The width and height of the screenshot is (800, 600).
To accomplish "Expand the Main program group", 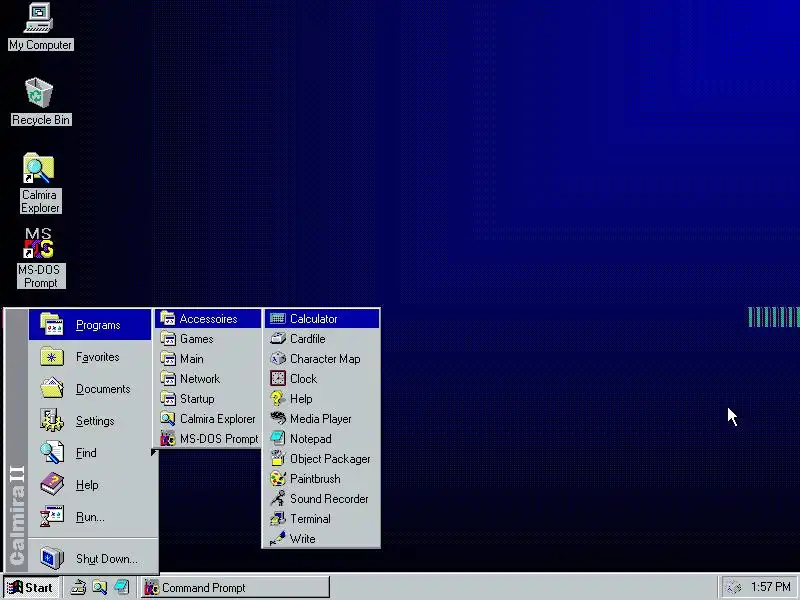I will (208, 359).
